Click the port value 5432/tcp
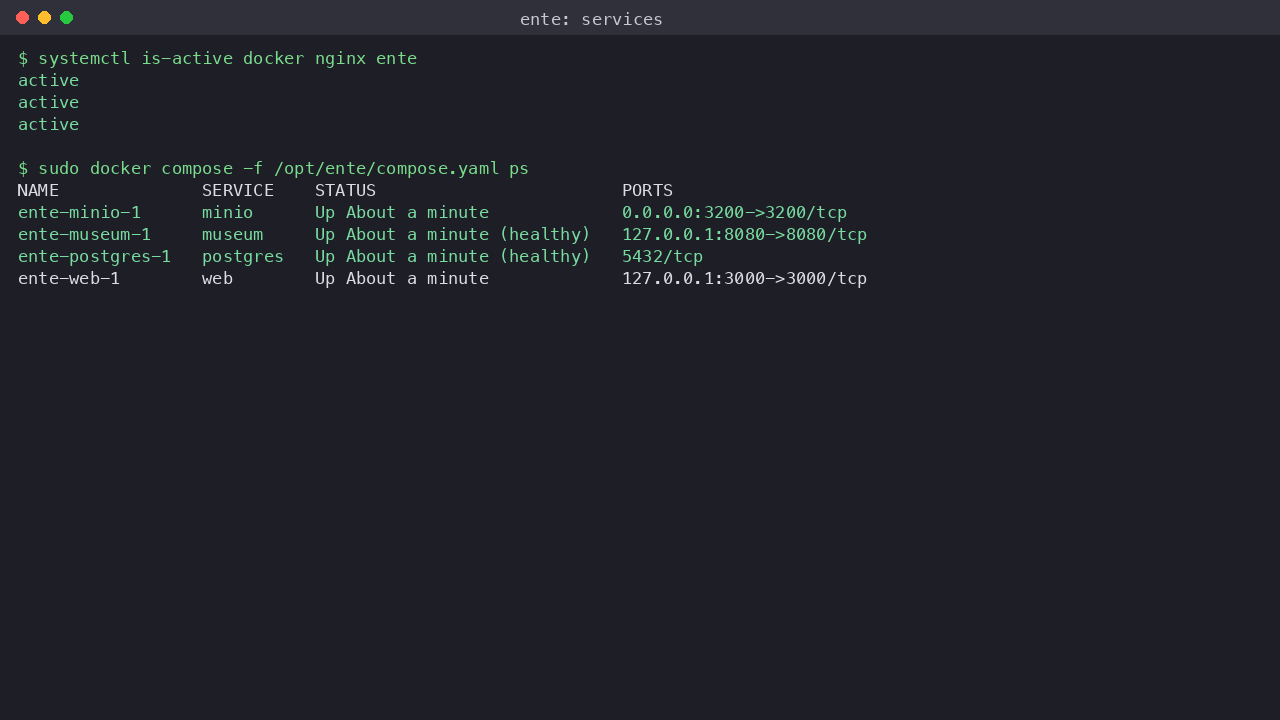This screenshot has width=1280, height=720. point(662,256)
